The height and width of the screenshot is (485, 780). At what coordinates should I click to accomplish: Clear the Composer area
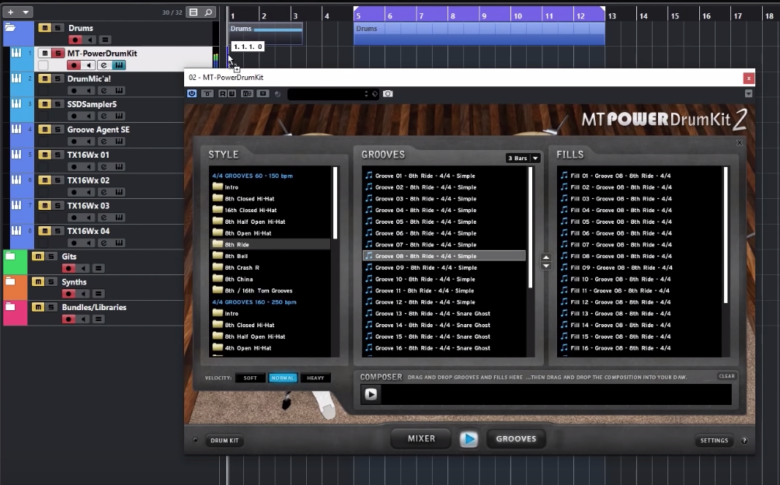coord(726,376)
